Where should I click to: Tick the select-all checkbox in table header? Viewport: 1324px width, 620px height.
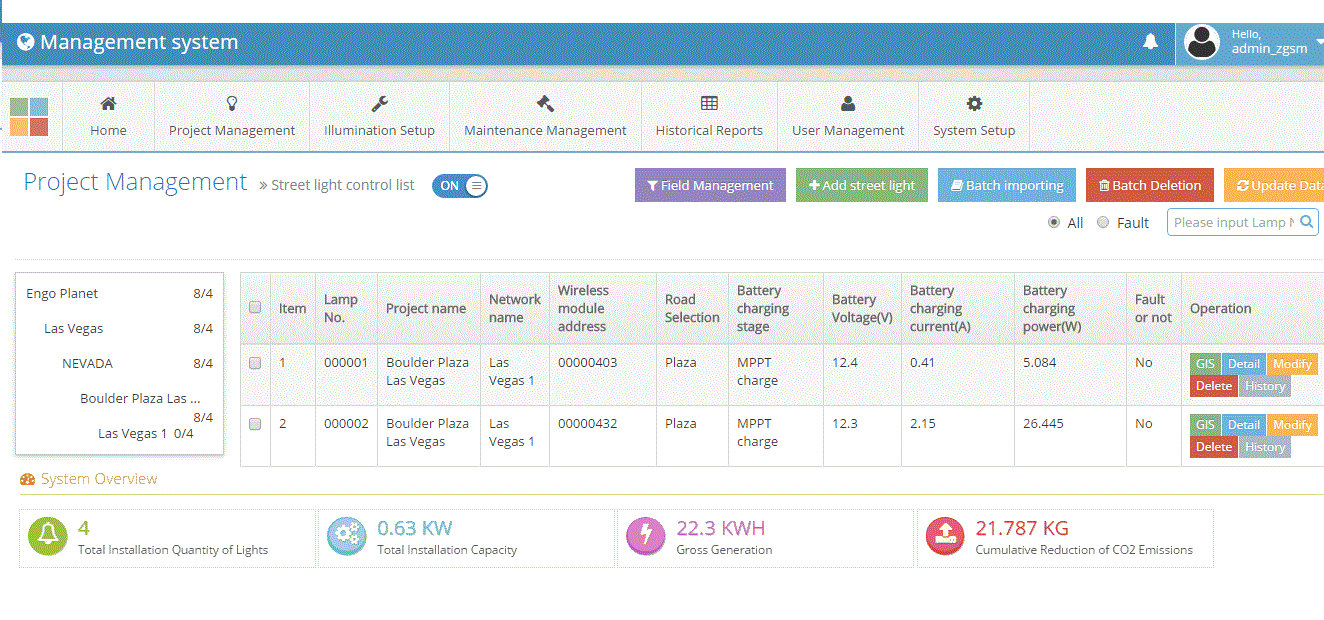[x=255, y=307]
